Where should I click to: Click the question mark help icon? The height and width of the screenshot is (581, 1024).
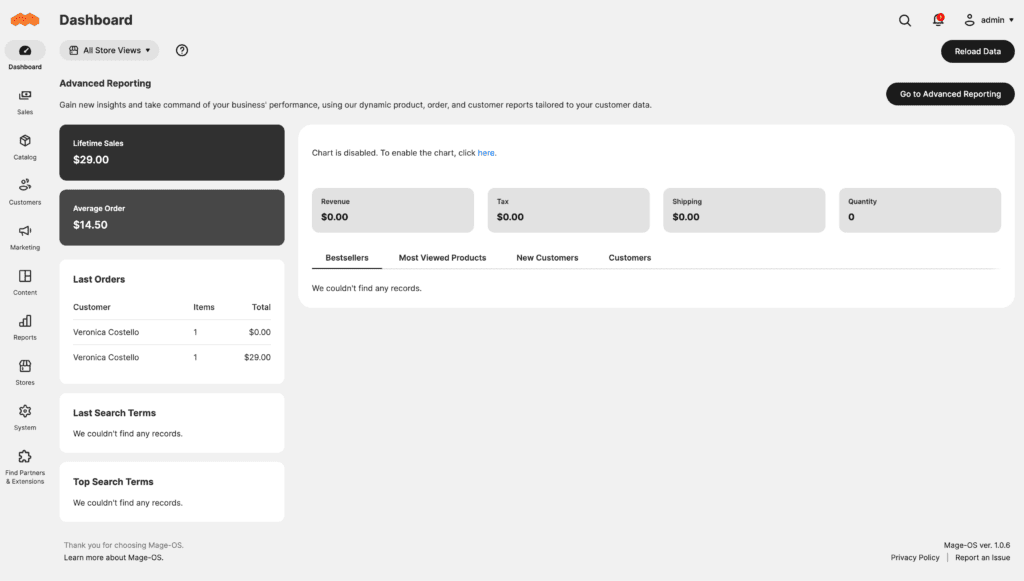(181, 50)
